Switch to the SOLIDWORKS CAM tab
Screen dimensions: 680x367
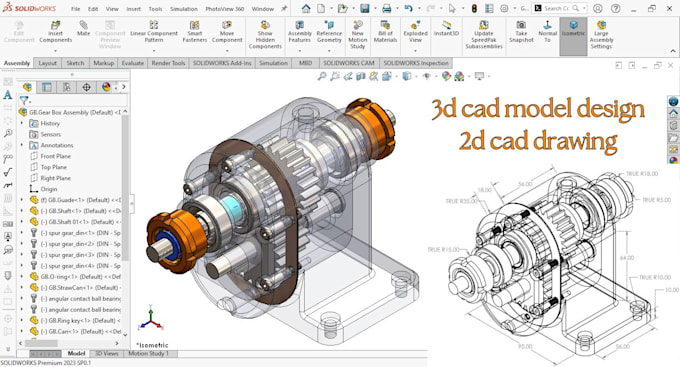point(349,63)
